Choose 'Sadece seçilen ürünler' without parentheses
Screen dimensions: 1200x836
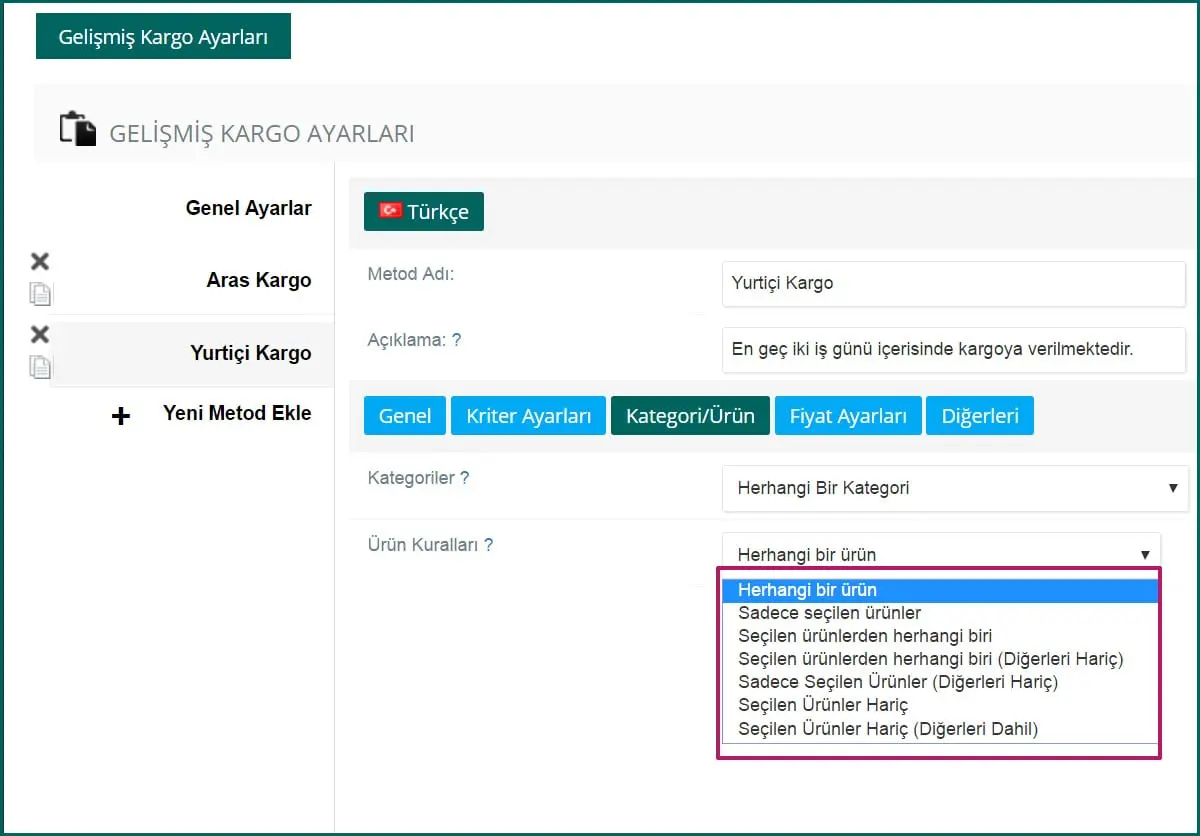click(x=829, y=613)
